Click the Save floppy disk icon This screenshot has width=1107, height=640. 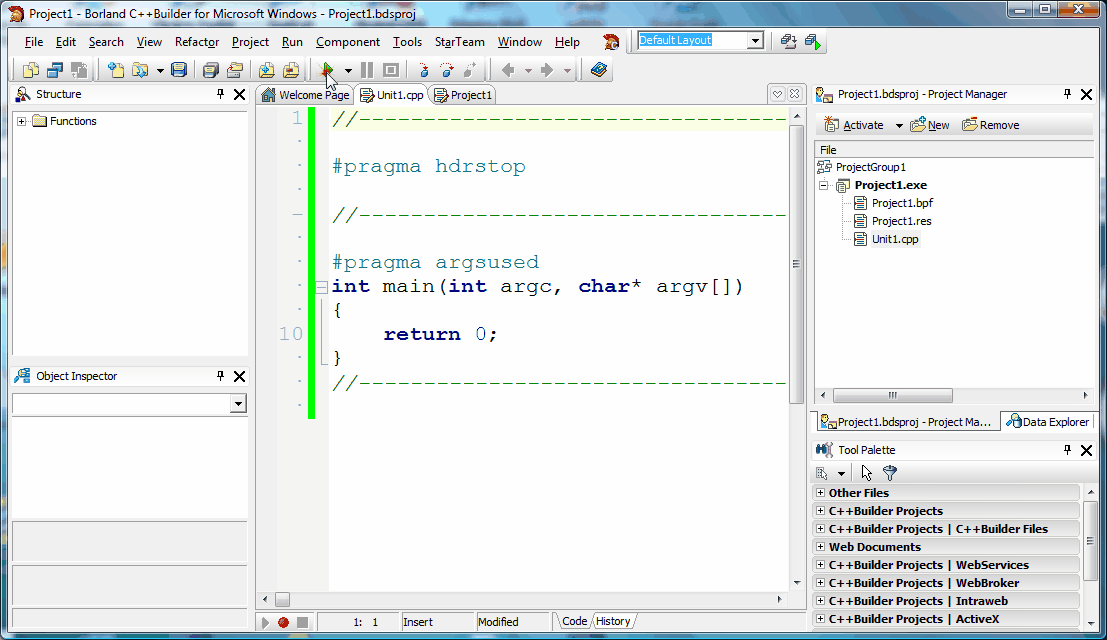[179, 70]
